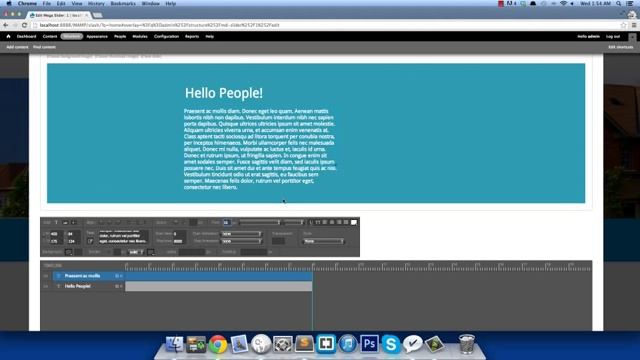Click the image layer tool icon in editor toolbar
Viewport: 640px width, 360px height.
[x=65, y=222]
